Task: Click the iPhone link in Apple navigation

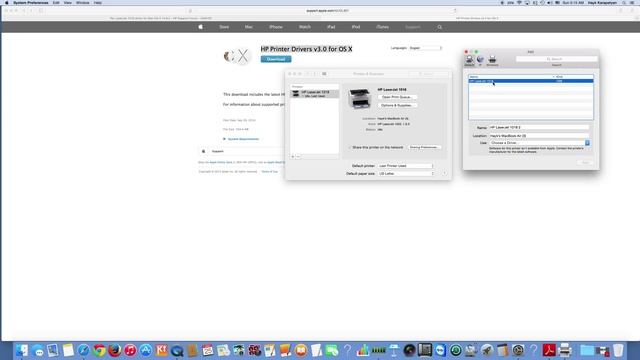Action: coord(276,27)
